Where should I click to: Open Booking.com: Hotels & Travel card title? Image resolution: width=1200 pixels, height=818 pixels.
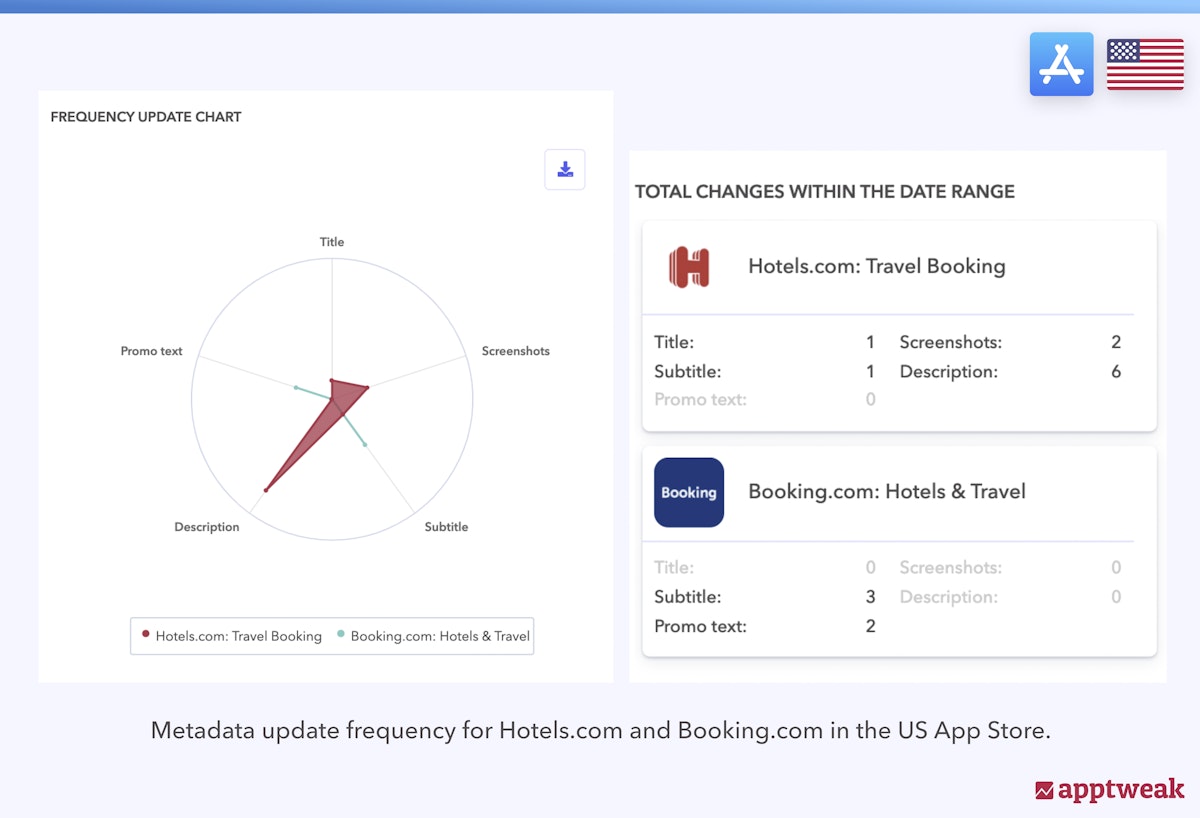pos(886,491)
